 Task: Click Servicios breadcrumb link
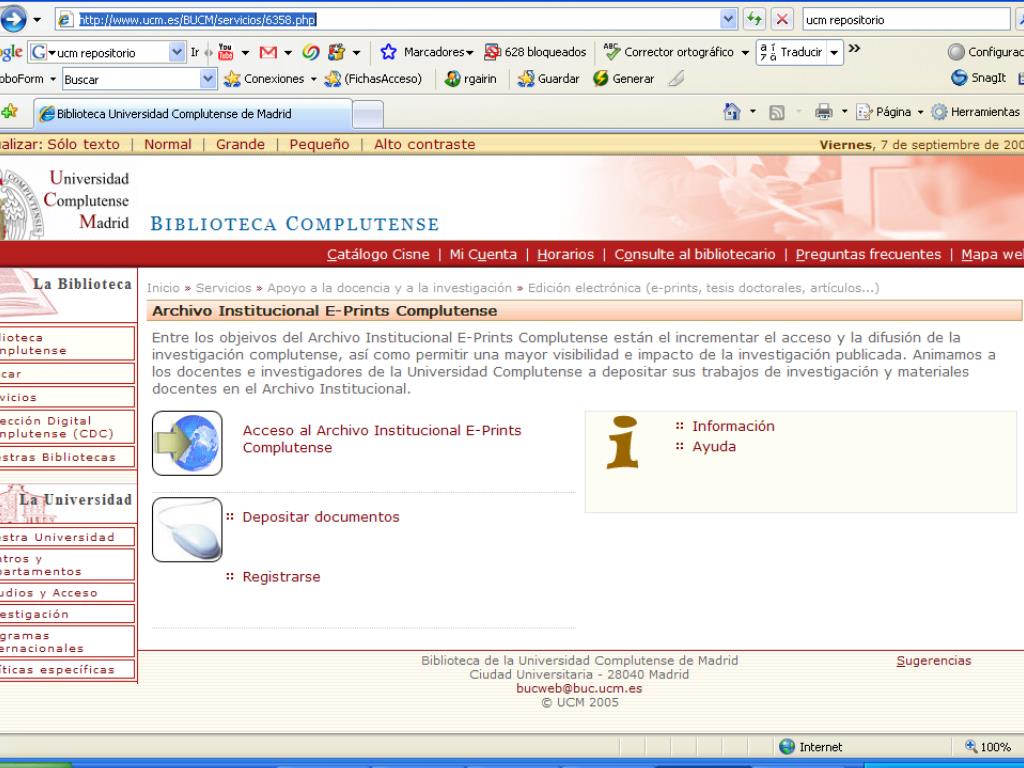[x=223, y=288]
